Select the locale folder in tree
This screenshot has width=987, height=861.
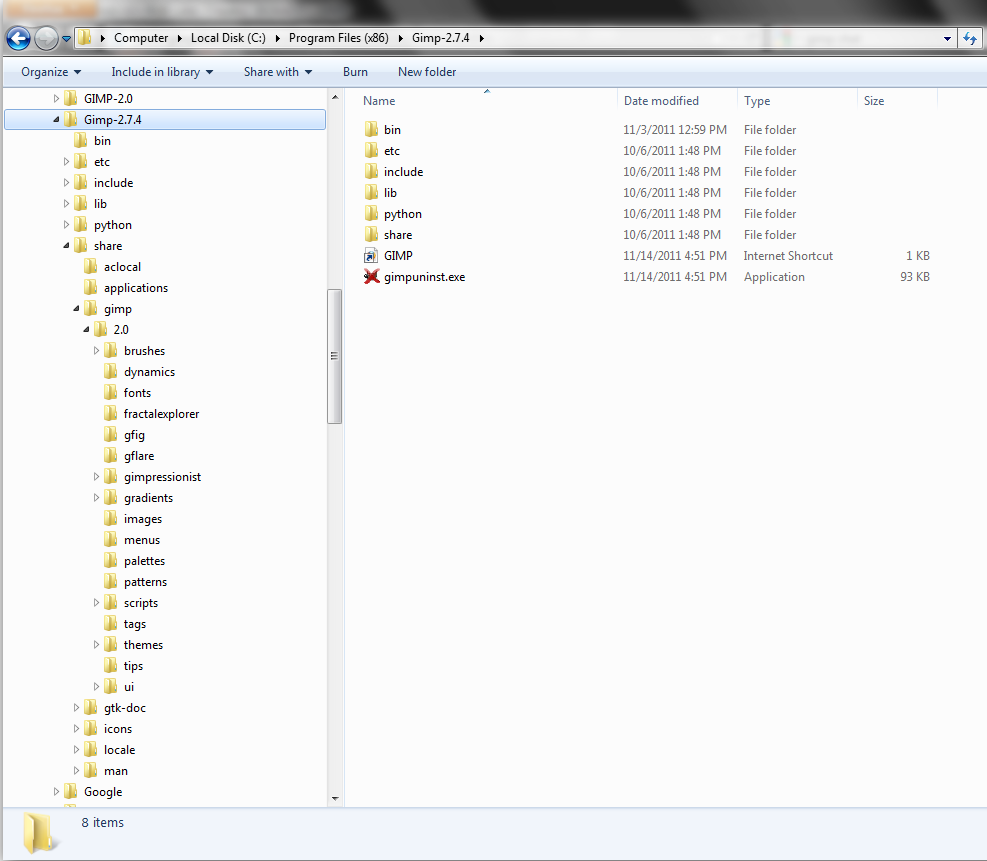coord(110,750)
